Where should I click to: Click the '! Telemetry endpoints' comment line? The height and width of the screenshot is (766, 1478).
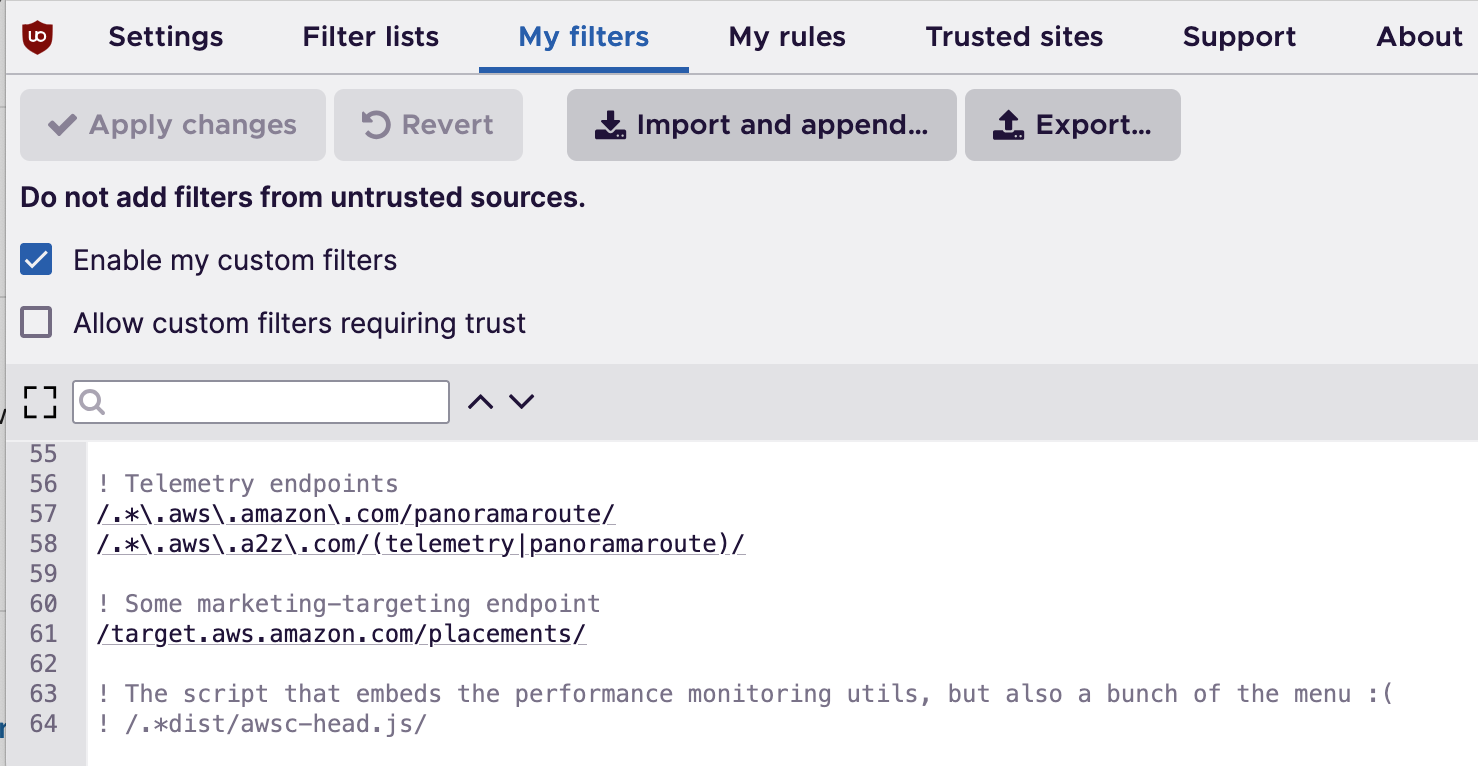coord(248,484)
